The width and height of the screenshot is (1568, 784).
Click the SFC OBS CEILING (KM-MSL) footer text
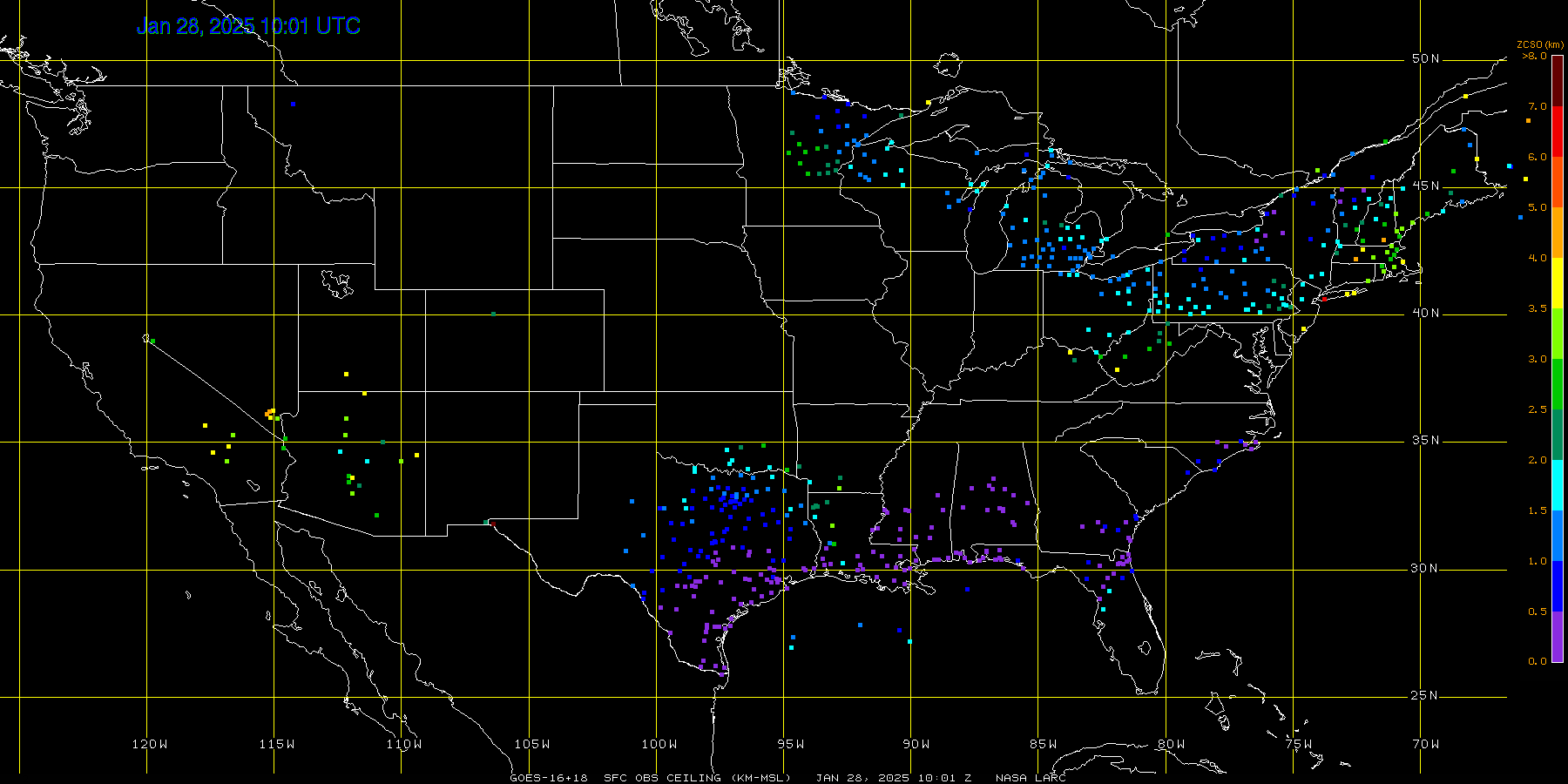click(698, 778)
